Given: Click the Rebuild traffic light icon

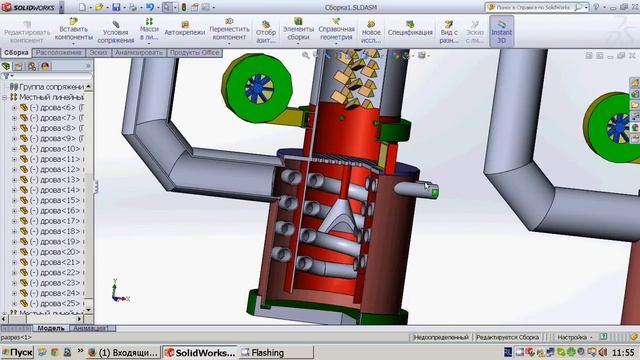Looking at the screenshot, I should 184,7.
